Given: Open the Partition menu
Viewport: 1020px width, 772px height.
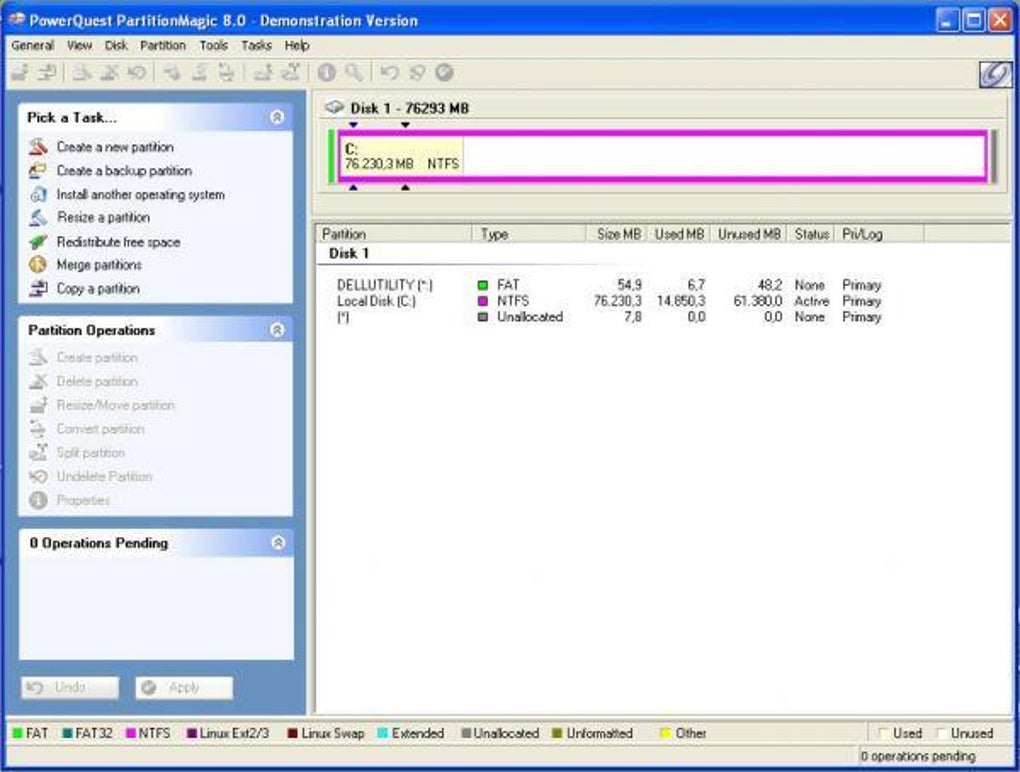Looking at the screenshot, I should (x=163, y=46).
